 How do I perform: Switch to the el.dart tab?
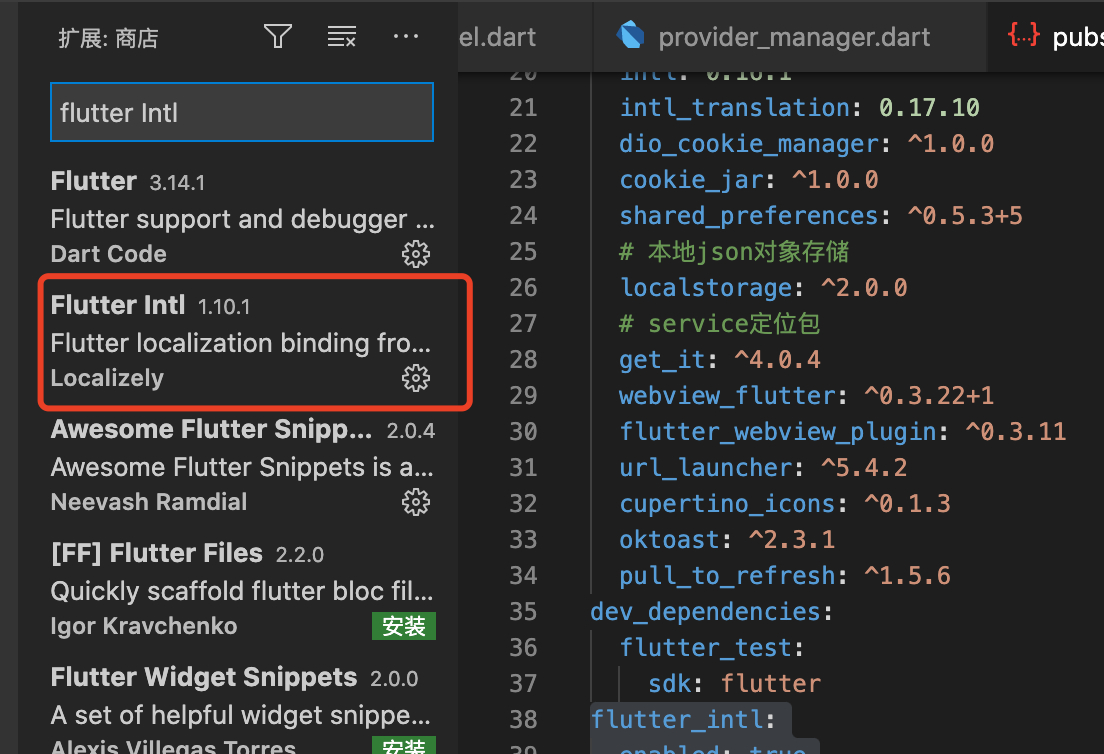[x=525, y=36]
